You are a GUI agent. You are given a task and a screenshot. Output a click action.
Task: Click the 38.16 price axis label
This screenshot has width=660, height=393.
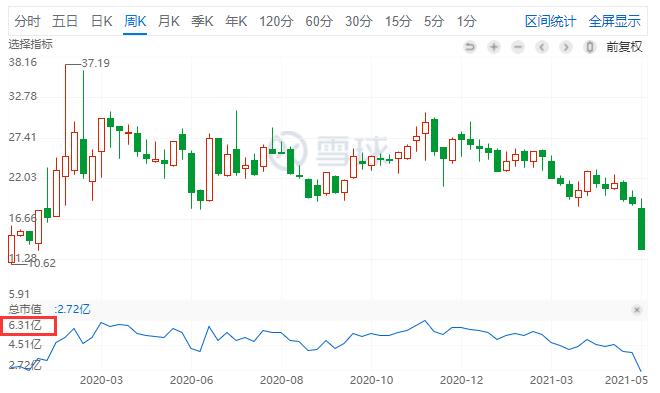(x=23, y=62)
